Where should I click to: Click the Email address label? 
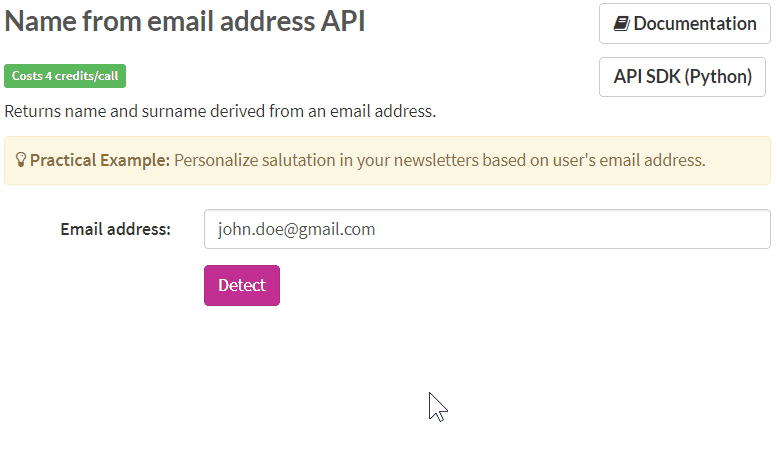tap(115, 229)
